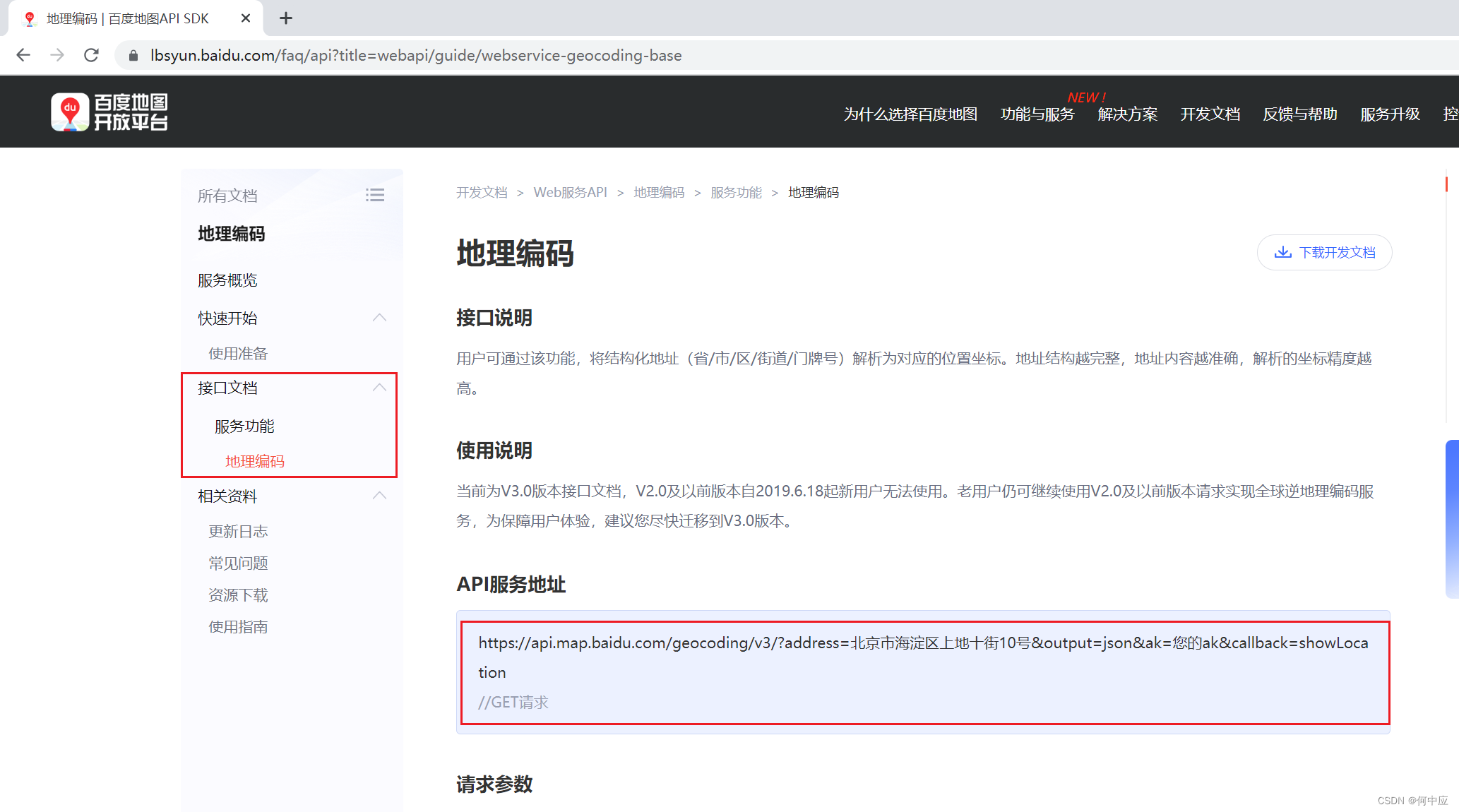Click the 地理编码 sidebar title
The height and width of the screenshot is (812, 1459).
click(x=232, y=234)
